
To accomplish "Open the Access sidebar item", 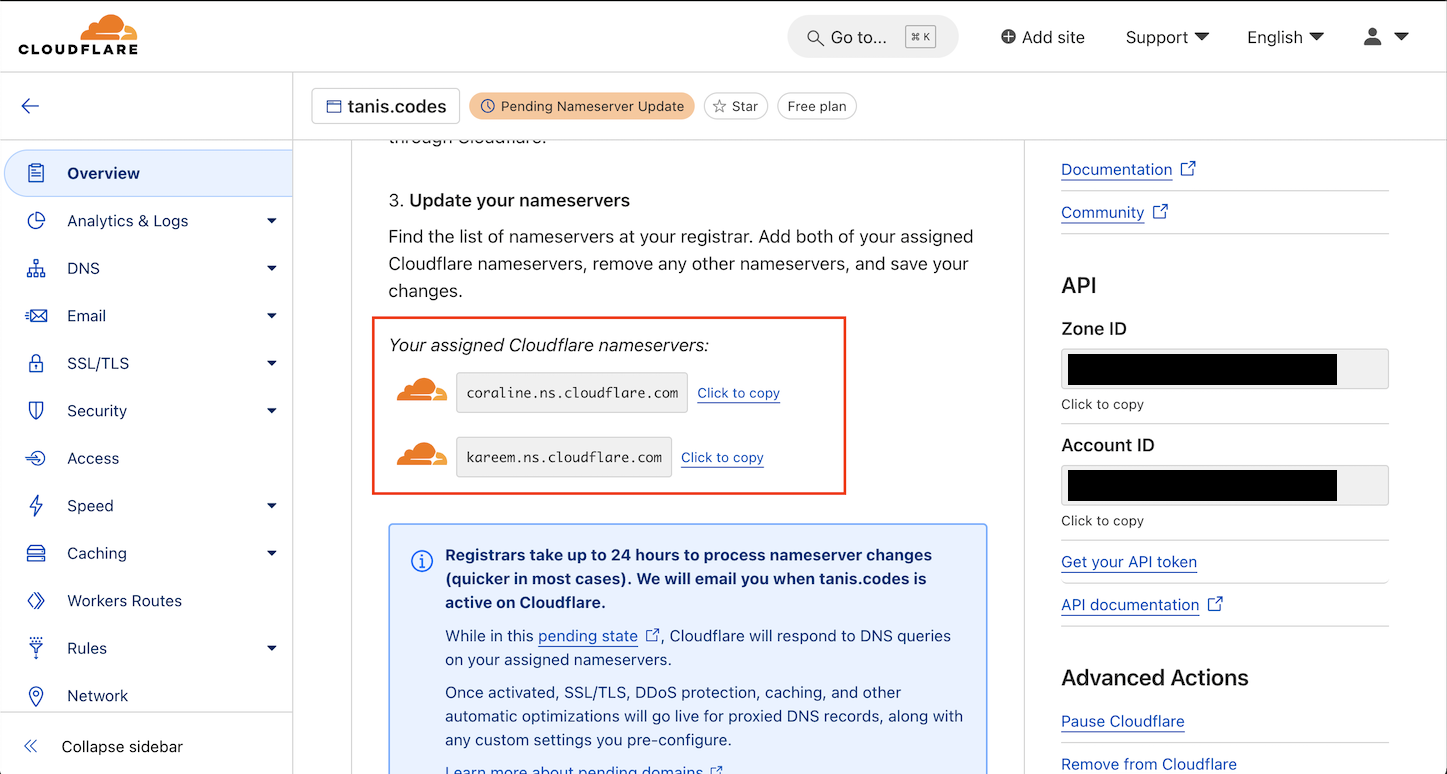I will [x=93, y=458].
